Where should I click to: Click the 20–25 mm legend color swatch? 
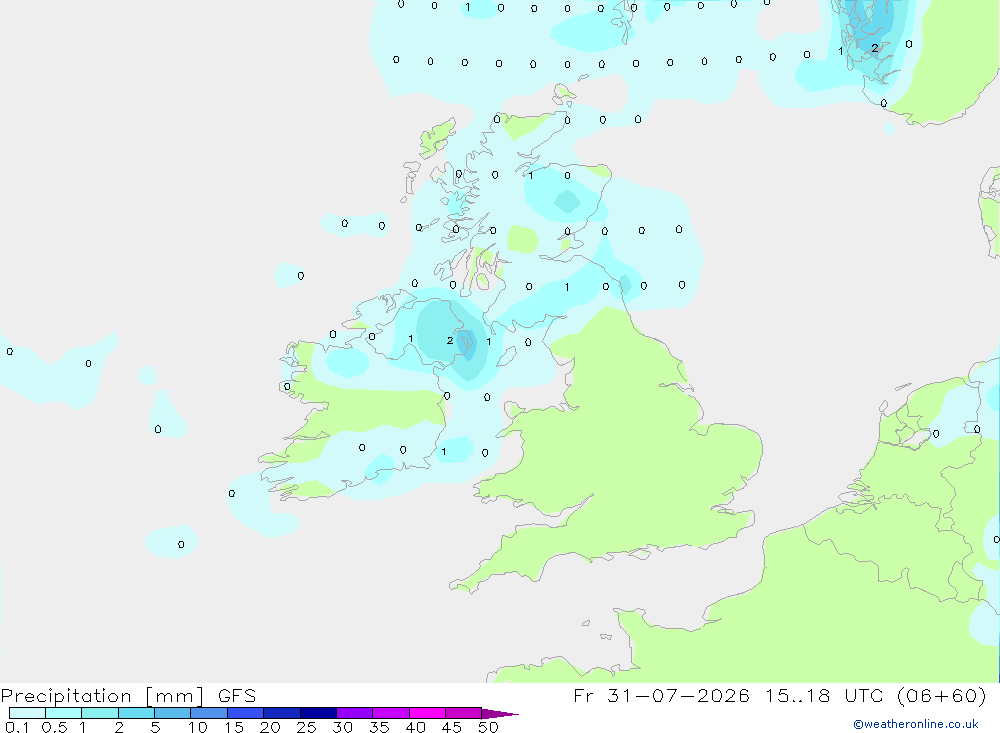(282, 713)
